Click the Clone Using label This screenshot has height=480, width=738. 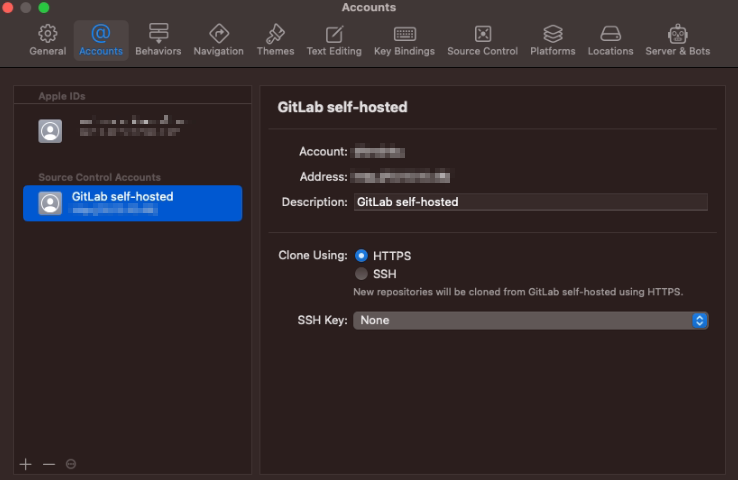pos(313,256)
